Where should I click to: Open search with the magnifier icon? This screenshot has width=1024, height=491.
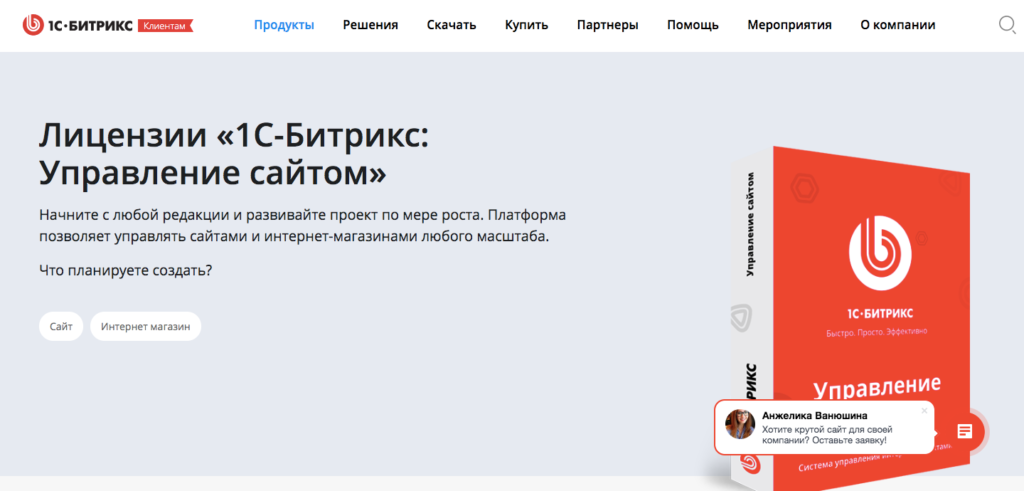(1007, 25)
